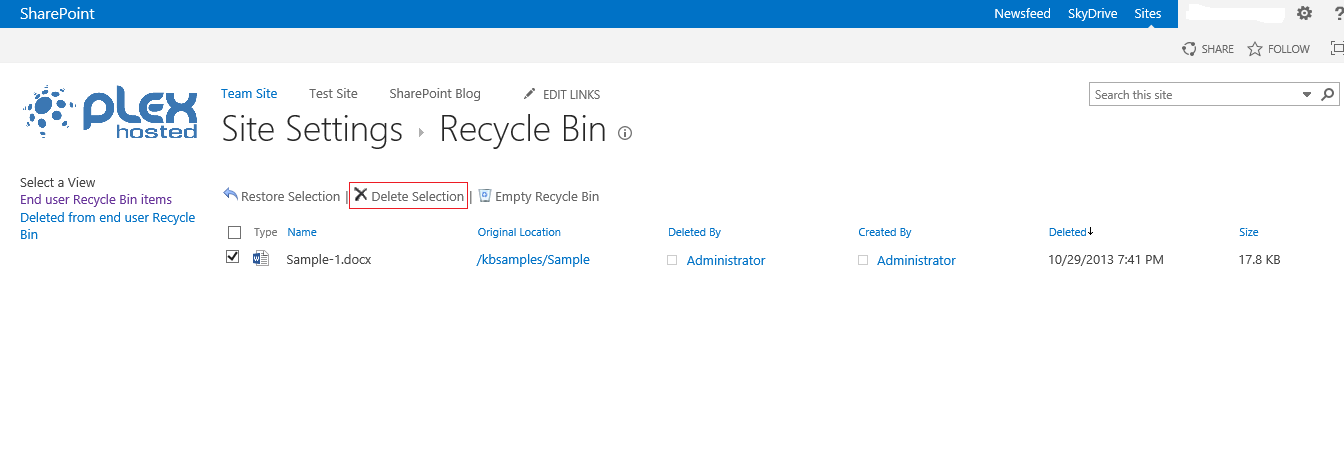Sort by Deleted By column header

click(x=694, y=232)
